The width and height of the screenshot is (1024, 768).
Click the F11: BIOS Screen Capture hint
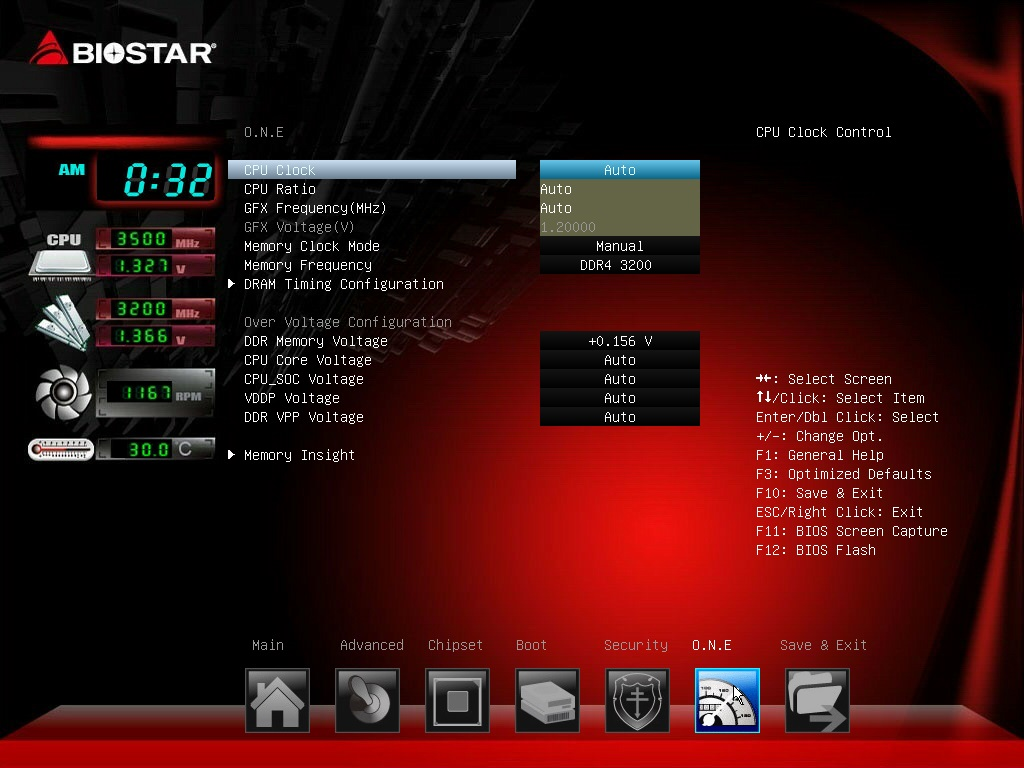(852, 531)
